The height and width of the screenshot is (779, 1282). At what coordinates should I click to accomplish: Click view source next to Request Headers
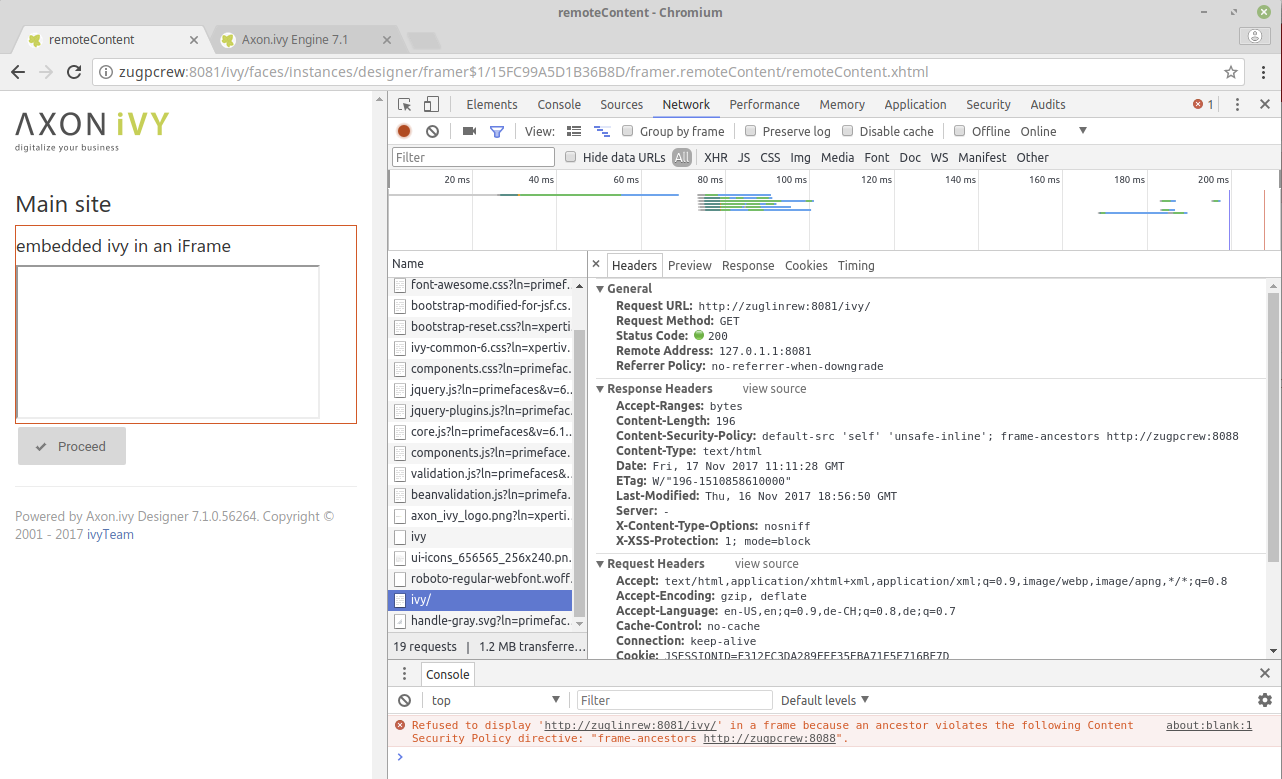[767, 564]
